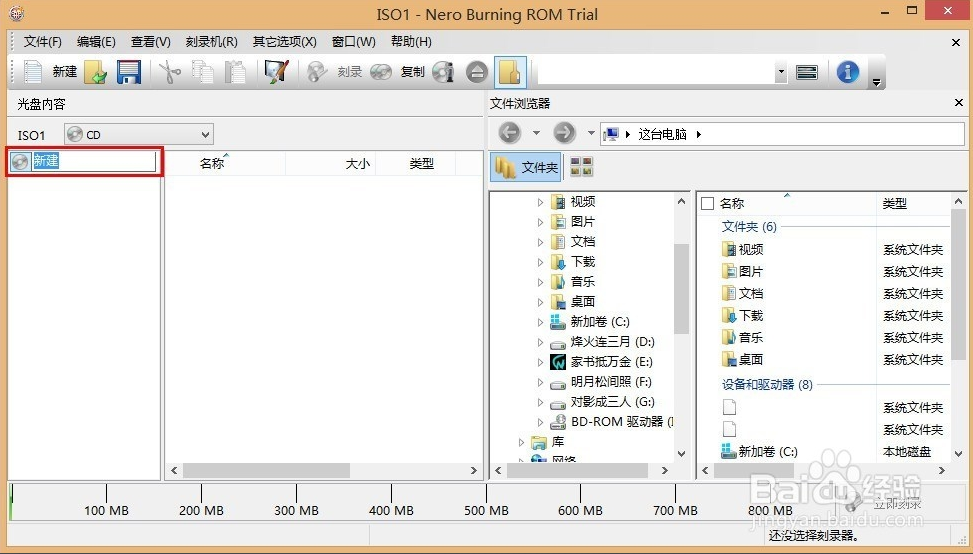973x554 pixels.
Task: Switch file browser to thumbnail view
Action: click(x=581, y=166)
